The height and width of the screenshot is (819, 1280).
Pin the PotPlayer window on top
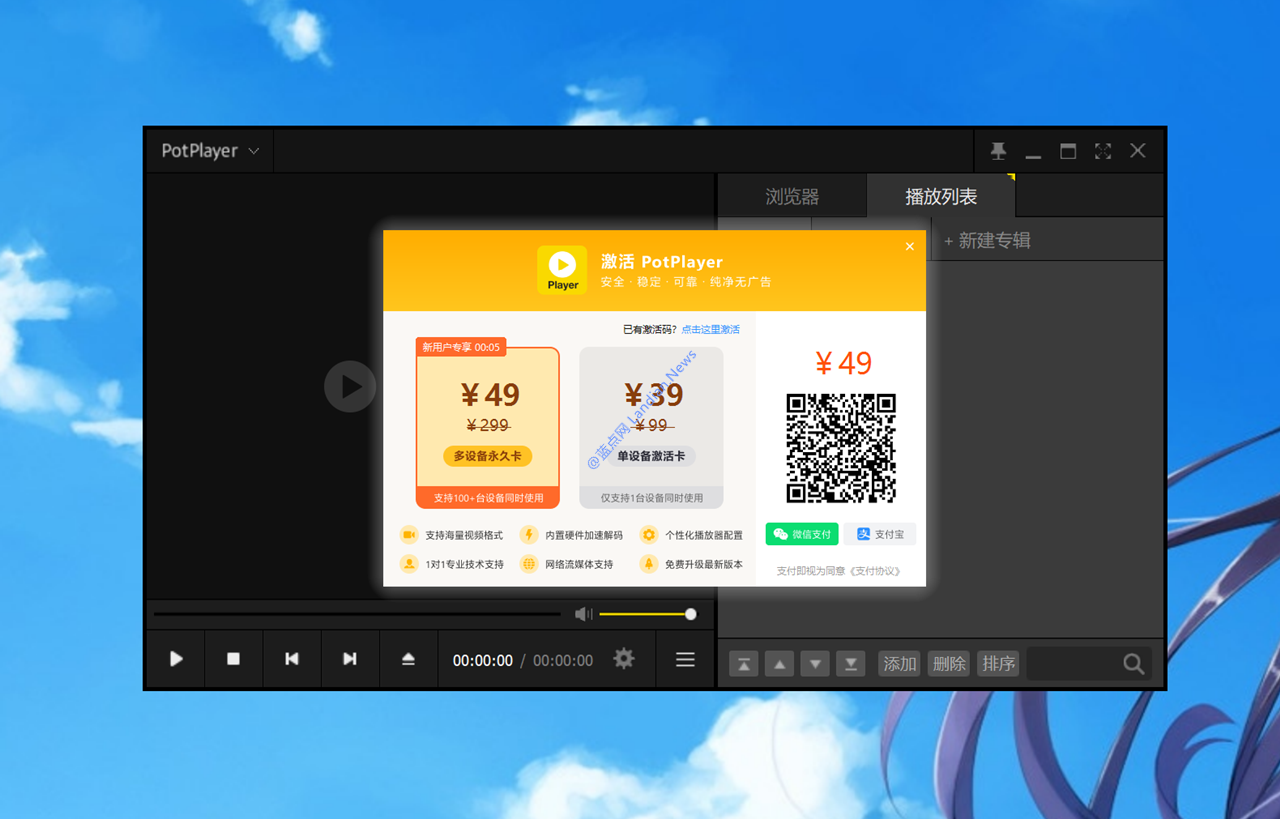(998, 151)
